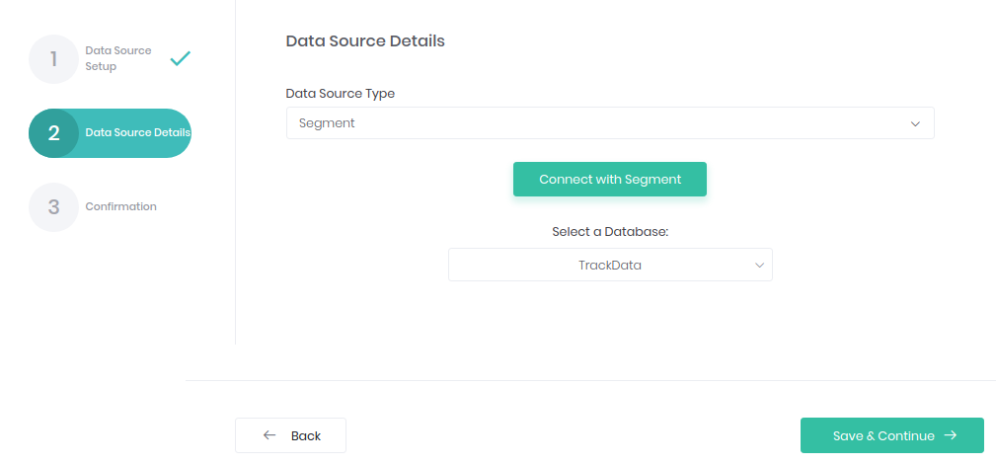Click the Select a Database label
Screen dimensions: 996x464
pyautogui.click(x=610, y=231)
